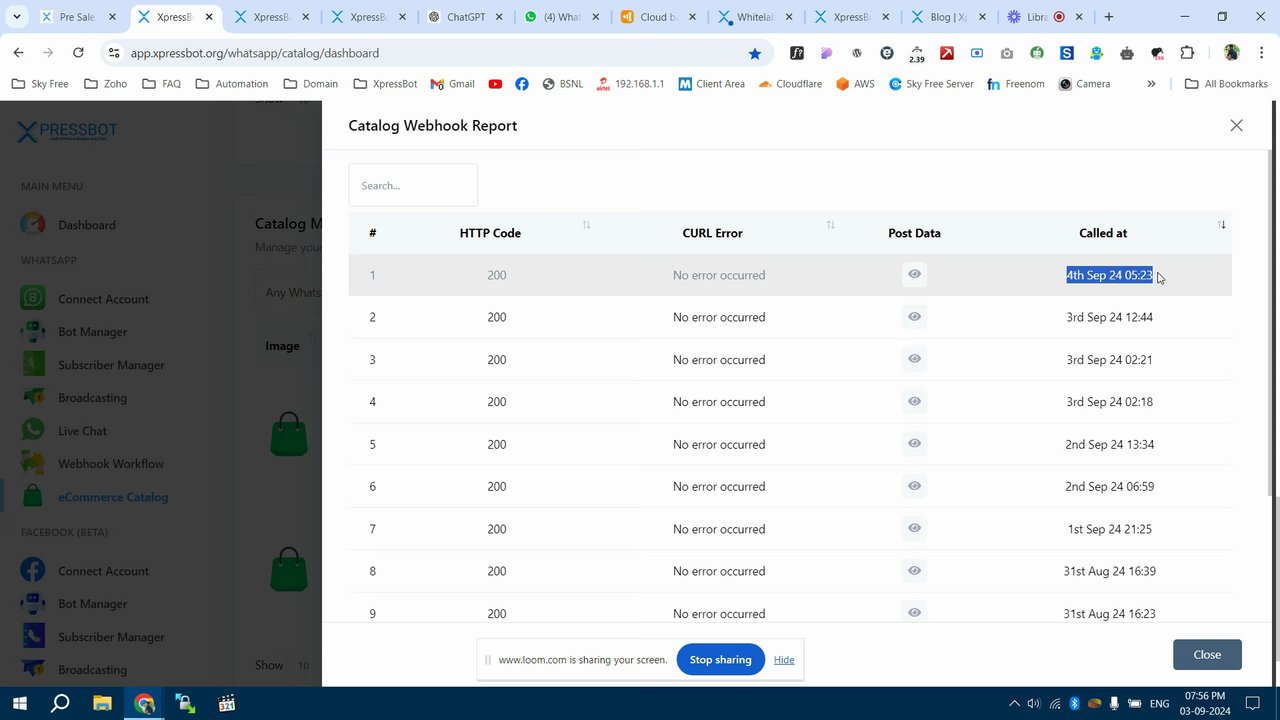View post data for row 8

coord(914,571)
